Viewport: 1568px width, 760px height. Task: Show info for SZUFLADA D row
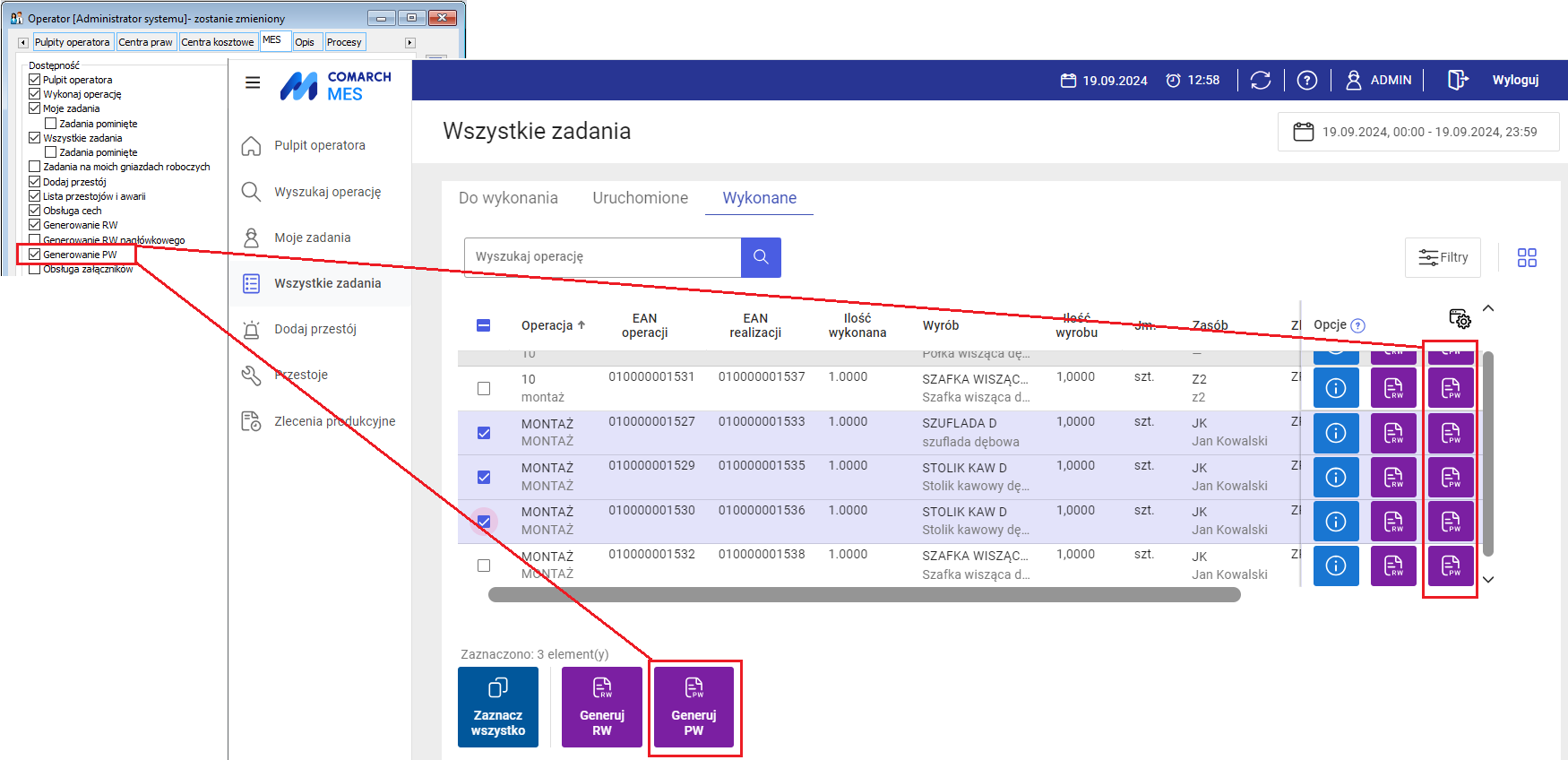click(1336, 433)
